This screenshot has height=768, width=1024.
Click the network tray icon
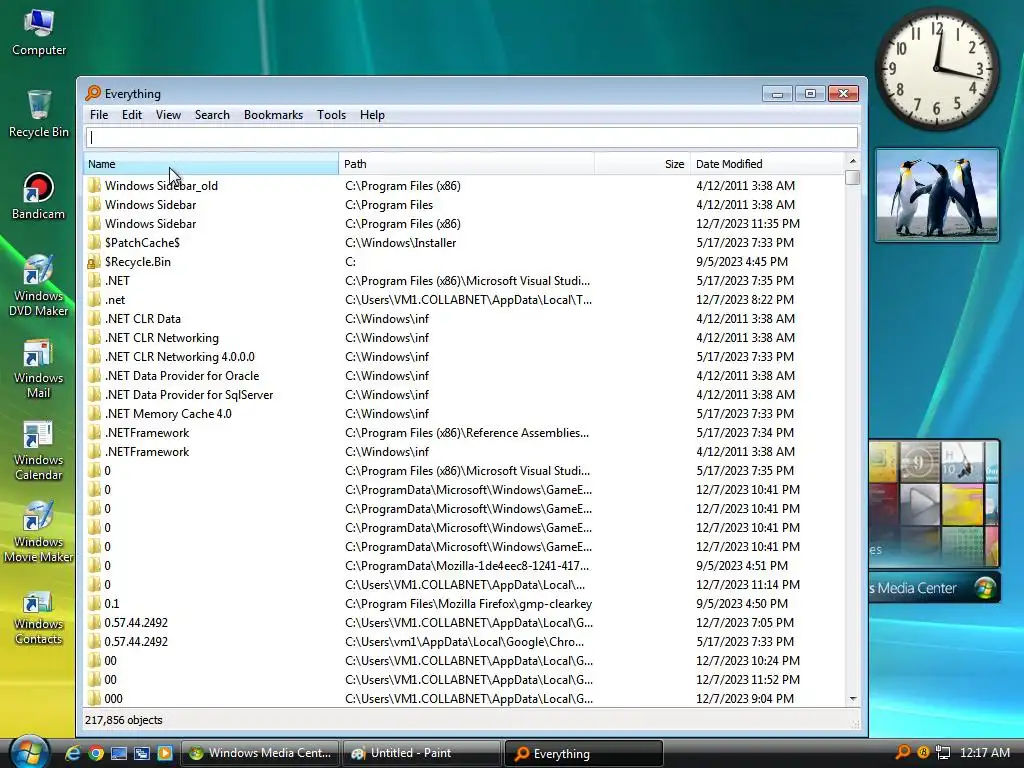tap(943, 752)
